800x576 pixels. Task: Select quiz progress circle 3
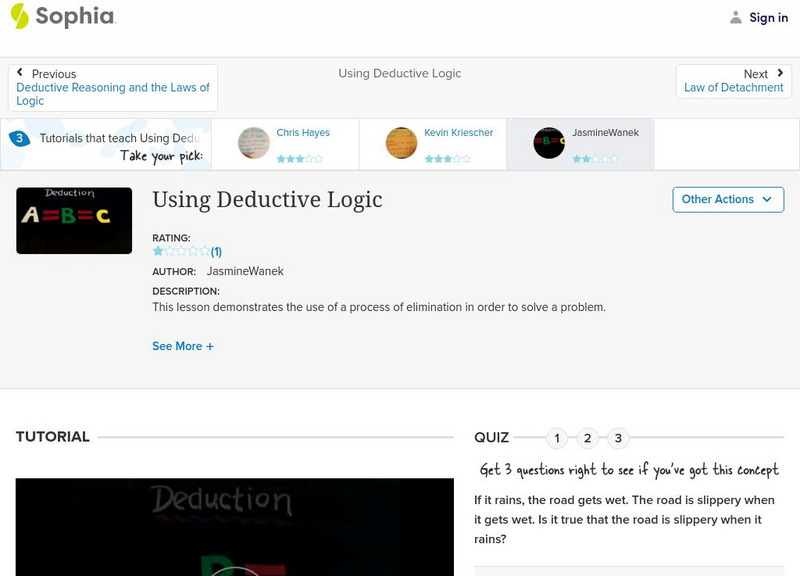click(x=619, y=437)
